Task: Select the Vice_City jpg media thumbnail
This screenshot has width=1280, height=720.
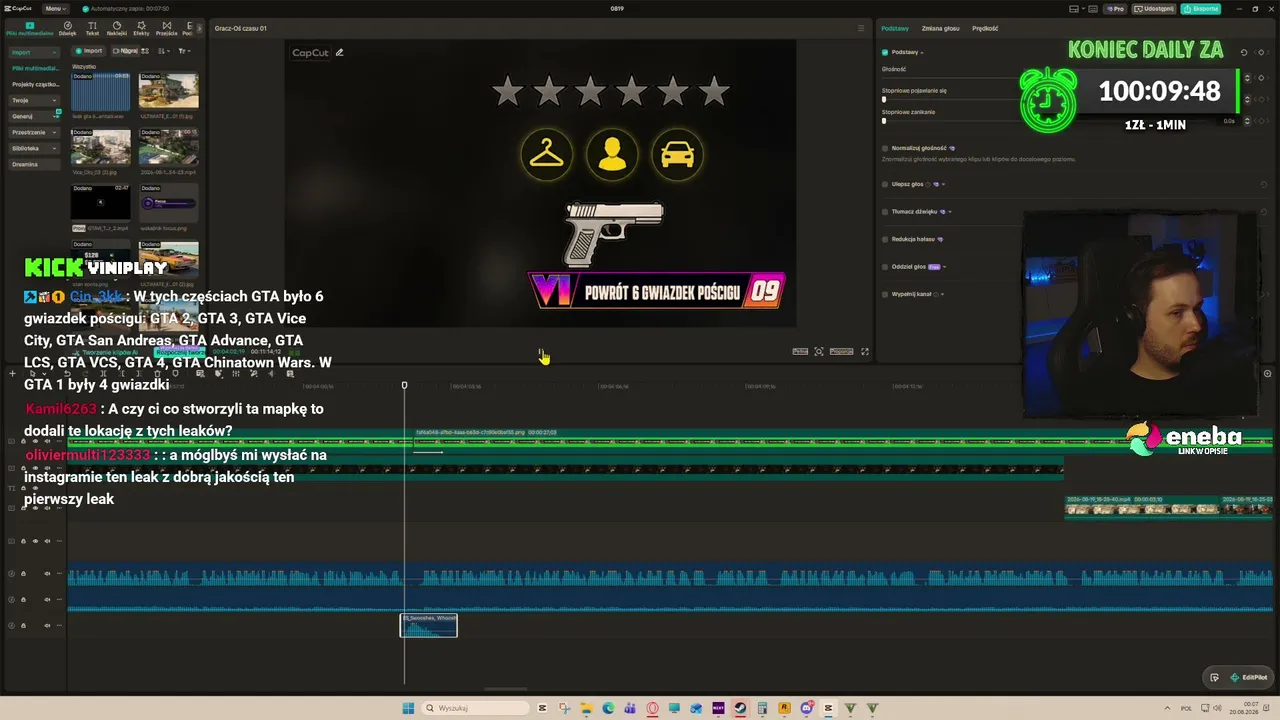Action: 100,147
